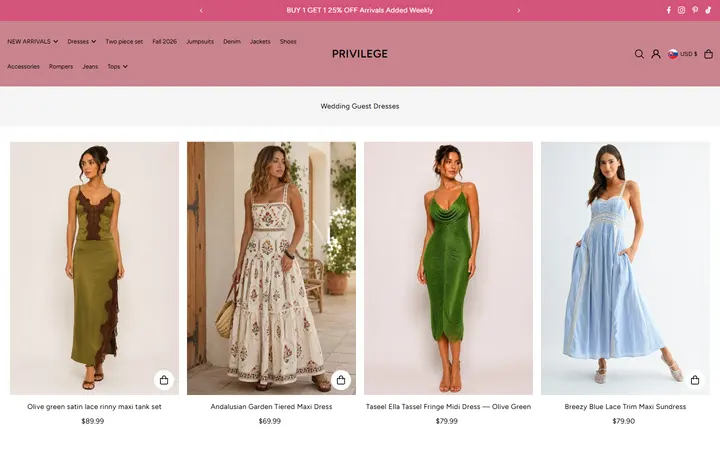Viewport: 720px width, 450px height.
Task: Open the Instagram social icon
Action: coord(681,10)
